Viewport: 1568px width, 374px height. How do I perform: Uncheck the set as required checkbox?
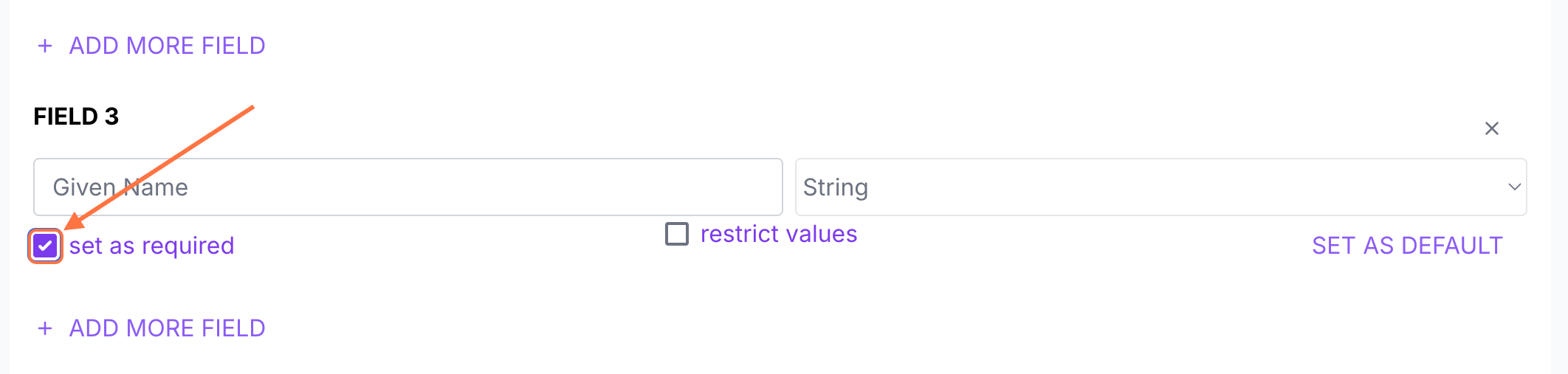45,246
